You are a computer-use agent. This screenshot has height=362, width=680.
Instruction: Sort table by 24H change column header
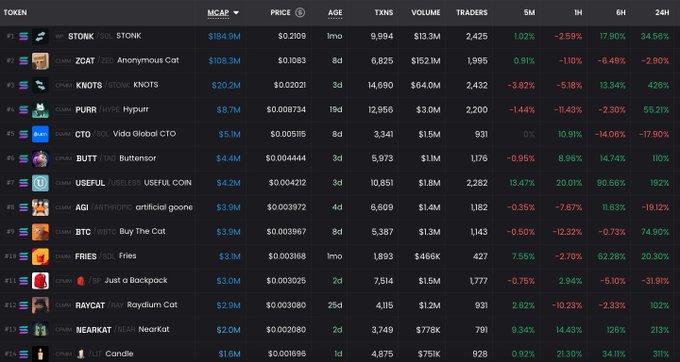click(x=662, y=13)
